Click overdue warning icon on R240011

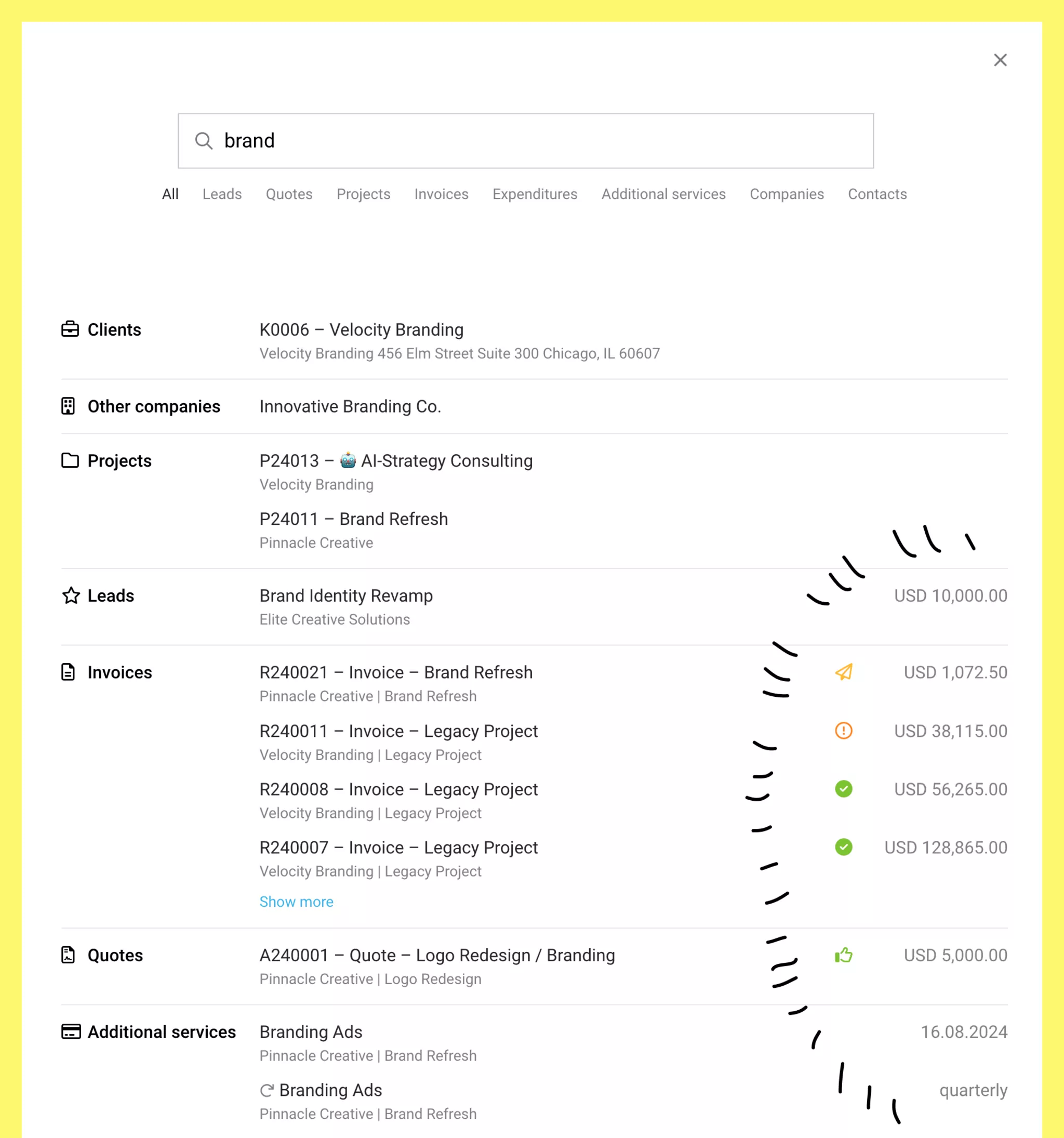click(x=844, y=731)
